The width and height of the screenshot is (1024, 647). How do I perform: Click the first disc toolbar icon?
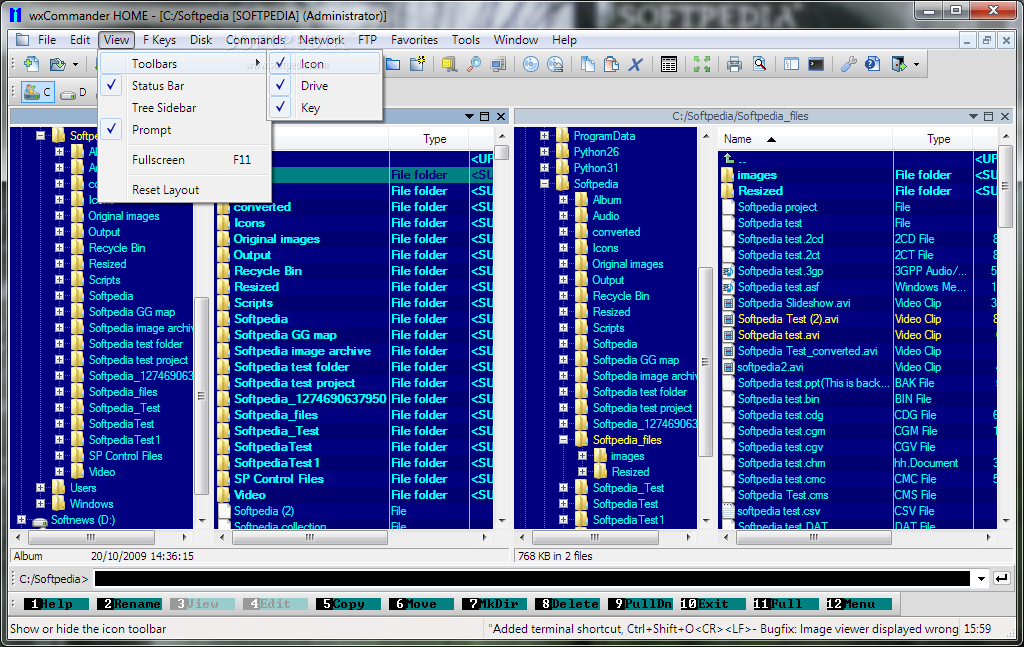pyautogui.click(x=531, y=64)
